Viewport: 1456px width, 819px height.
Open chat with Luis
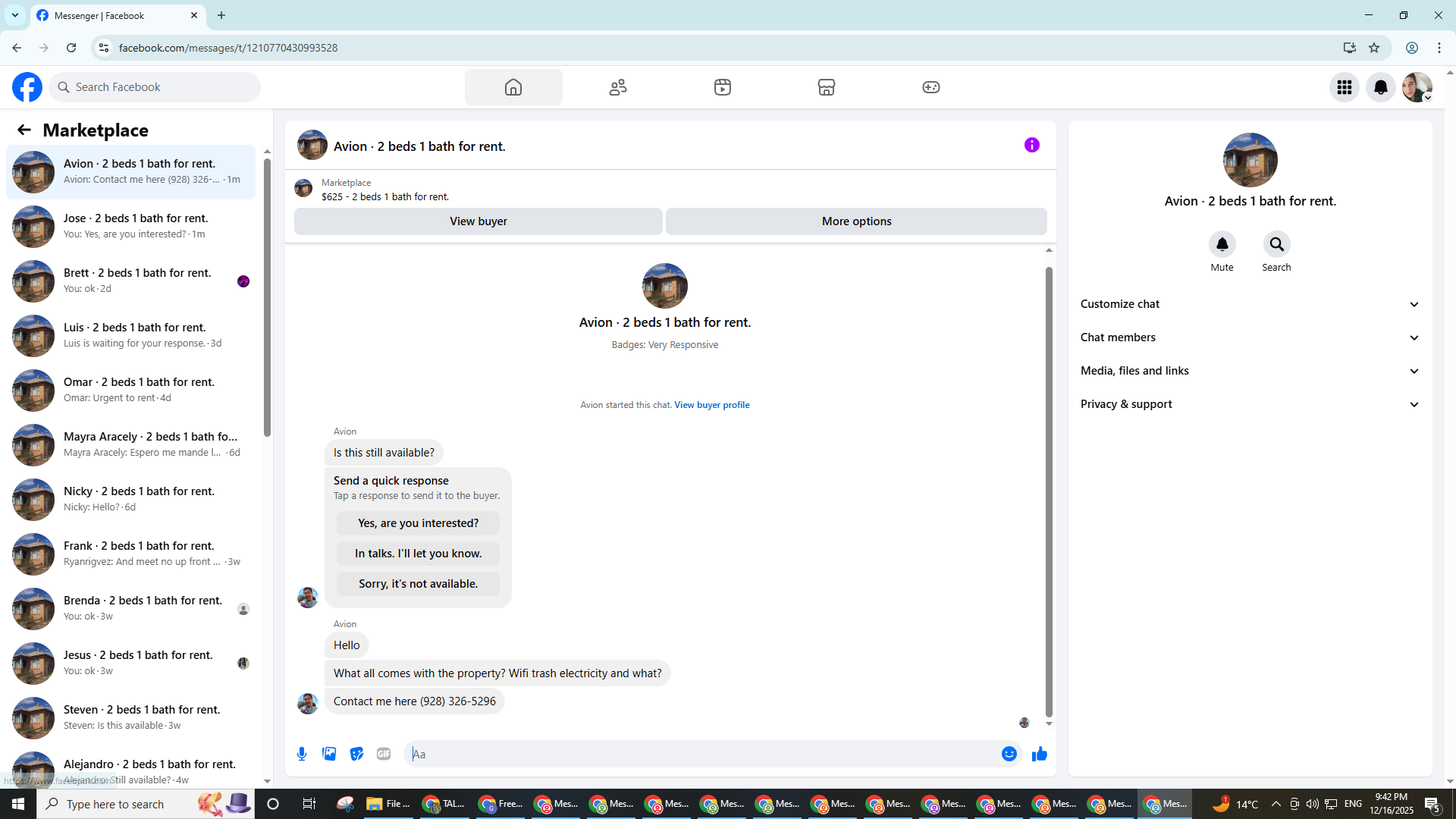click(131, 336)
